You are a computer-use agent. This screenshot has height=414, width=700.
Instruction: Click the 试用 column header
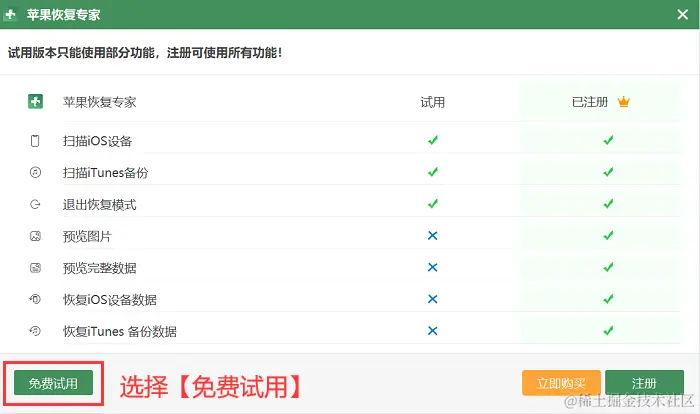click(x=433, y=102)
